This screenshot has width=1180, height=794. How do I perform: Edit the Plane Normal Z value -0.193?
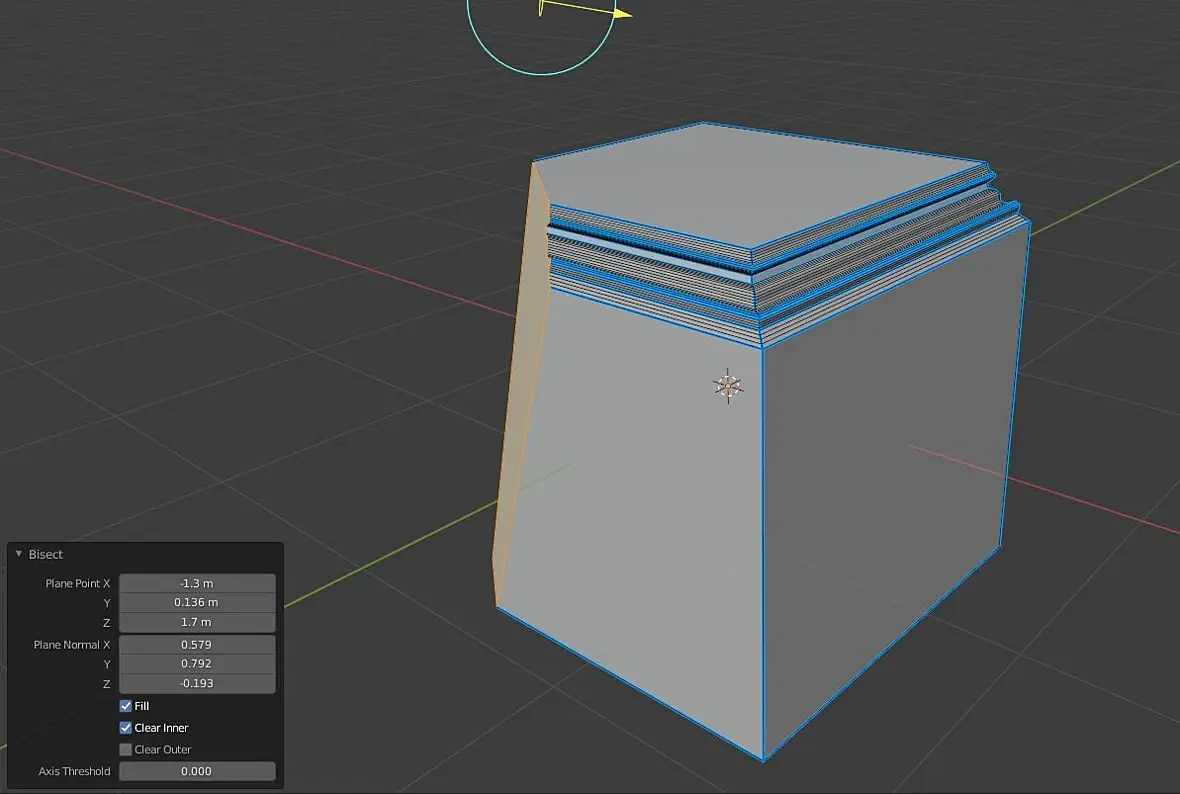(x=197, y=683)
